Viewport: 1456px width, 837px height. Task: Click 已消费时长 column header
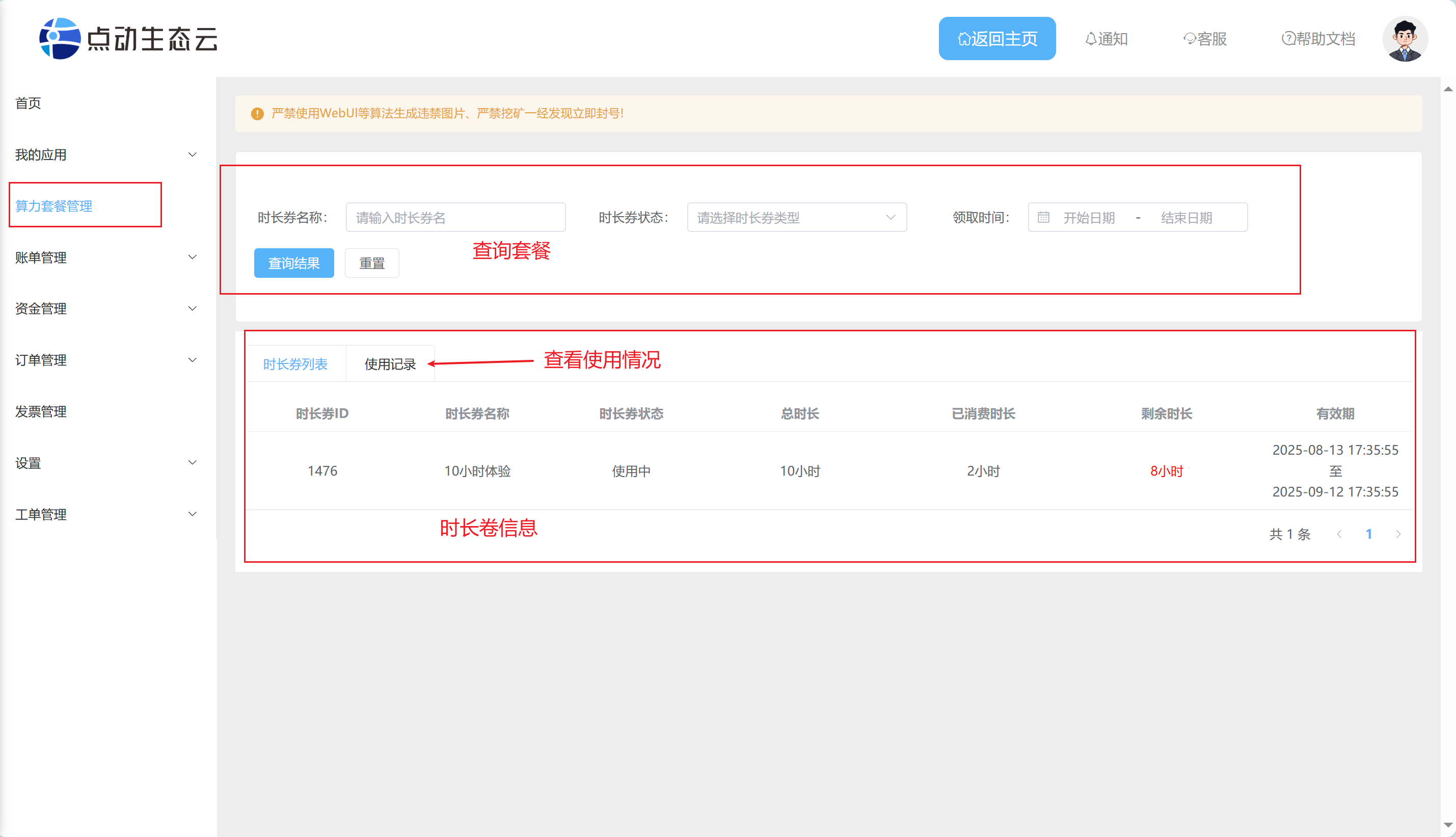pos(983,413)
